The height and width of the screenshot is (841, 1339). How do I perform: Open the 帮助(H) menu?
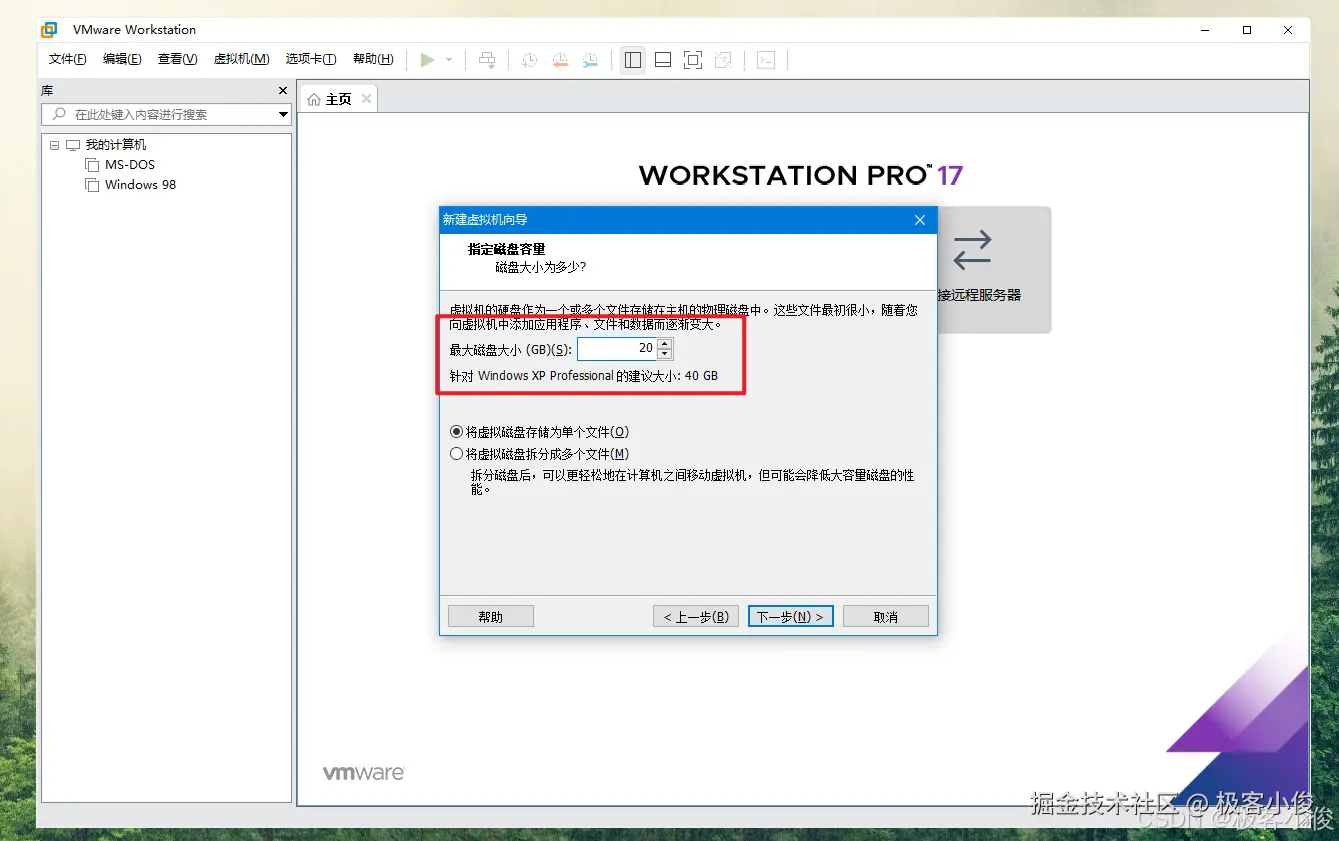click(373, 59)
